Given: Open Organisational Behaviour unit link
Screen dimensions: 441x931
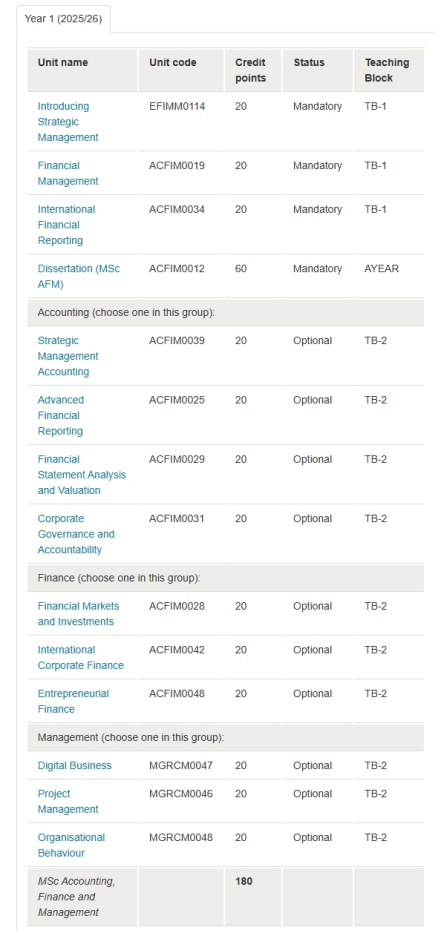Looking at the screenshot, I should point(71,846).
